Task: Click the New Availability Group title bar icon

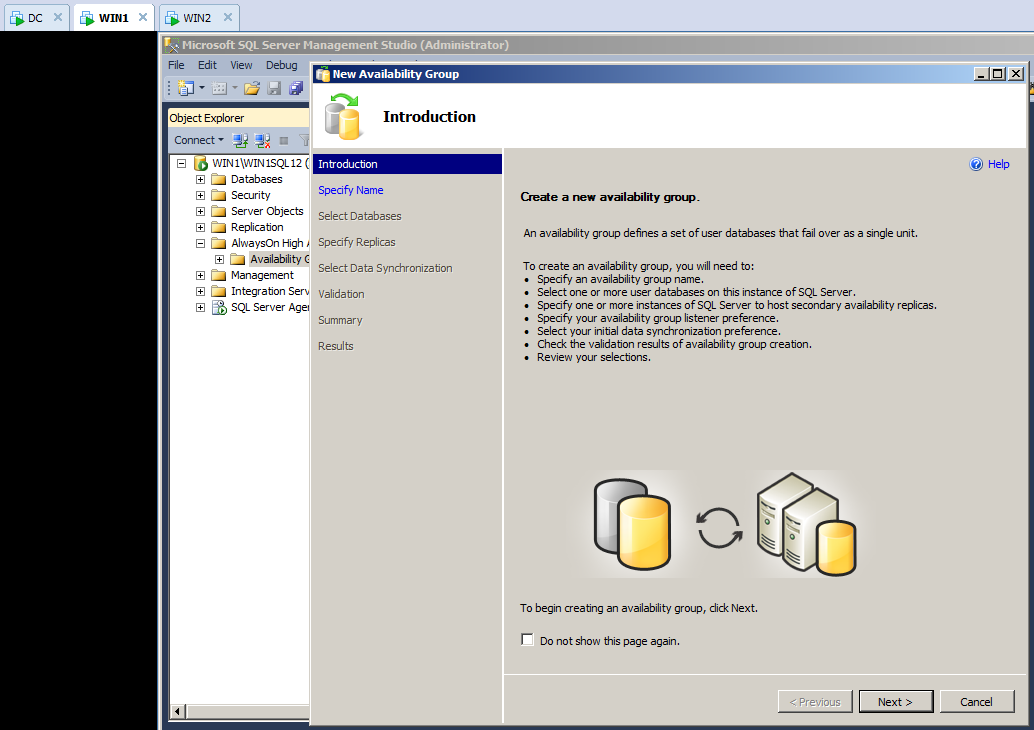Action: 322,74
